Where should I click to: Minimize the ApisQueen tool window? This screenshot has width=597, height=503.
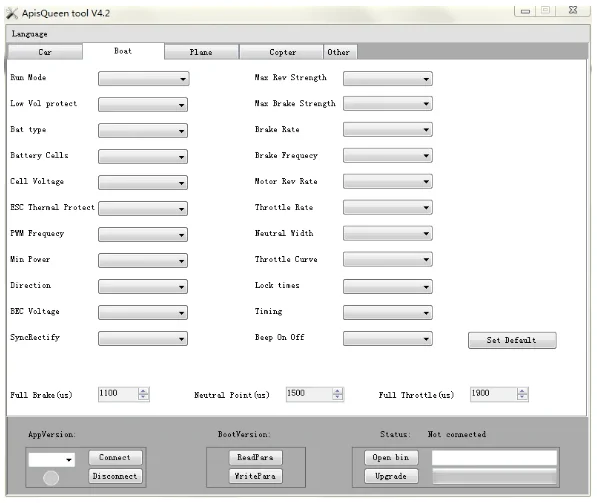[525, 11]
